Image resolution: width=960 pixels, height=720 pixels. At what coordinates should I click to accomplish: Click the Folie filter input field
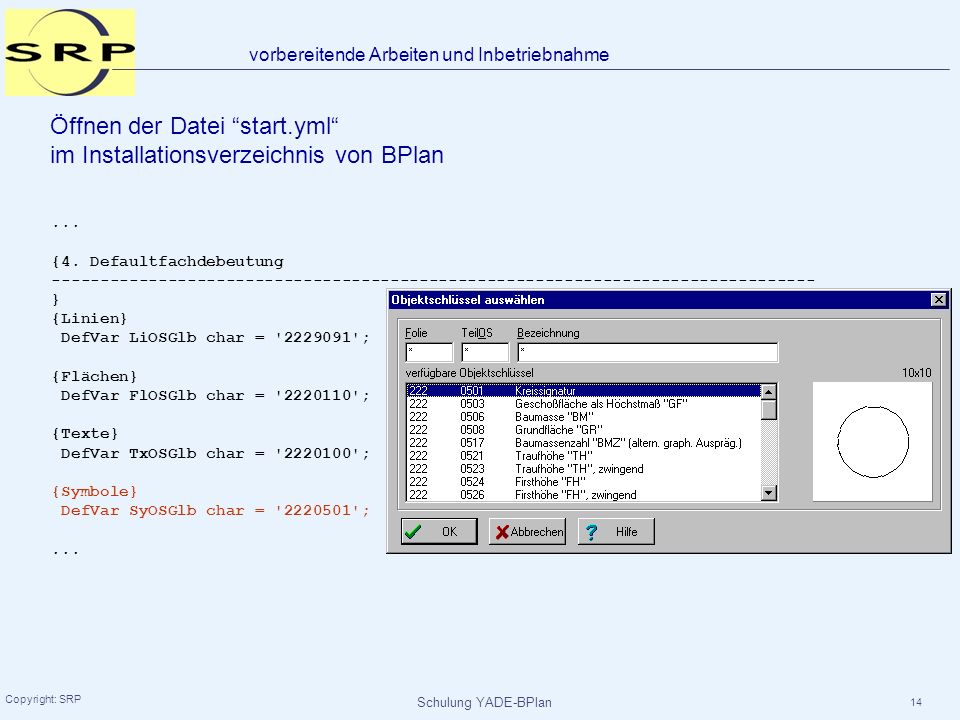tap(429, 352)
